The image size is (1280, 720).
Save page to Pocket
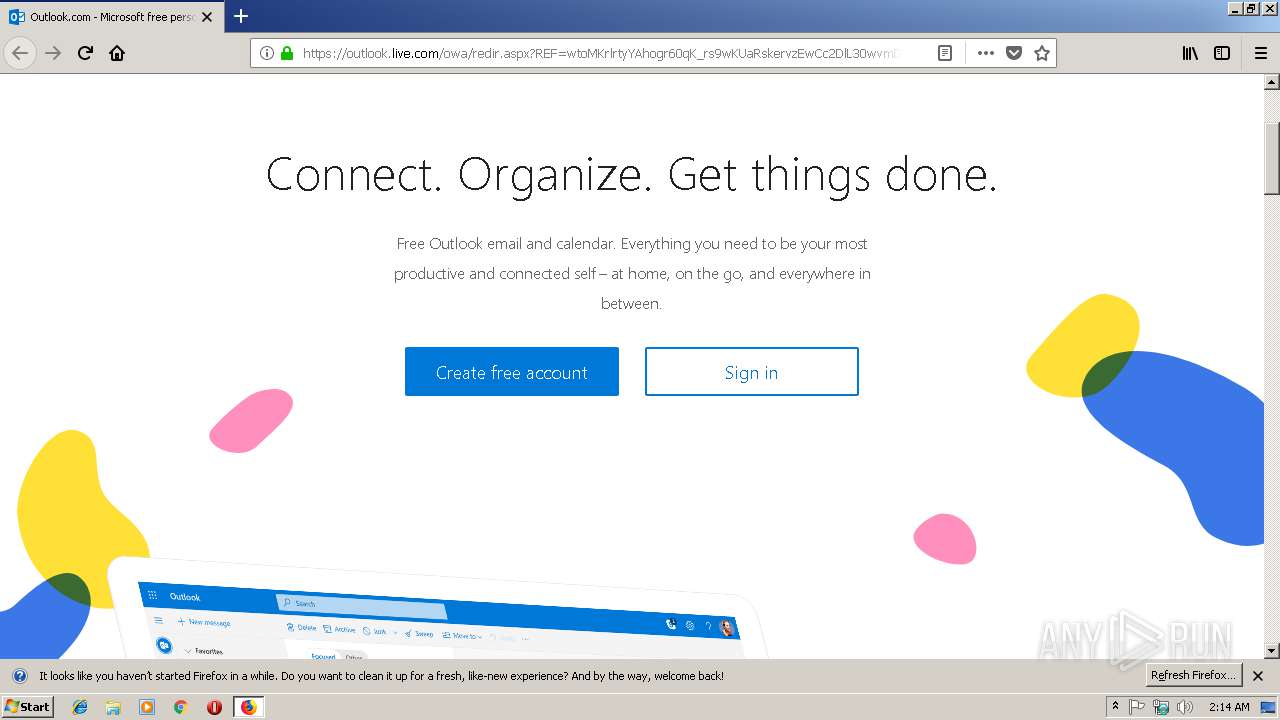pyautogui.click(x=1014, y=53)
